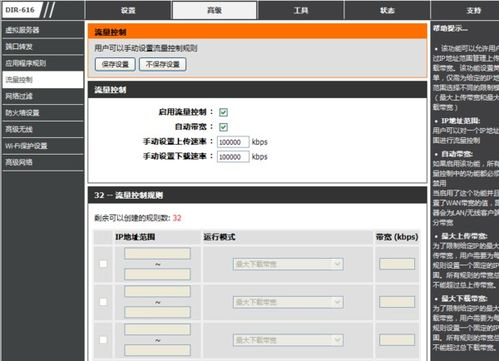Click the 不保存设置 button
The image size is (499, 361).
coord(163,64)
